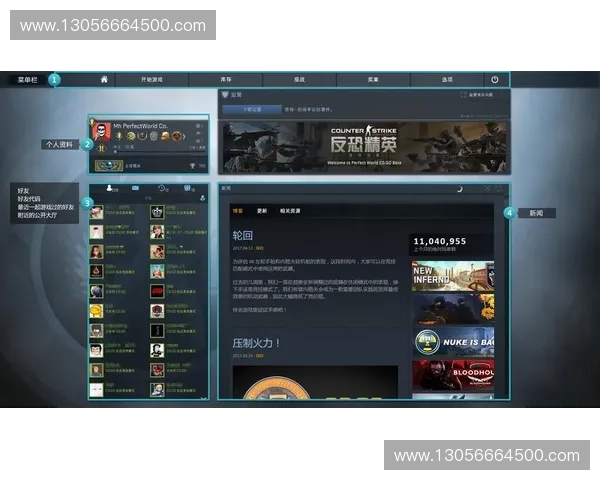The width and height of the screenshot is (600, 480).
Task: Click the first gold medal icon
Action: 119,136
